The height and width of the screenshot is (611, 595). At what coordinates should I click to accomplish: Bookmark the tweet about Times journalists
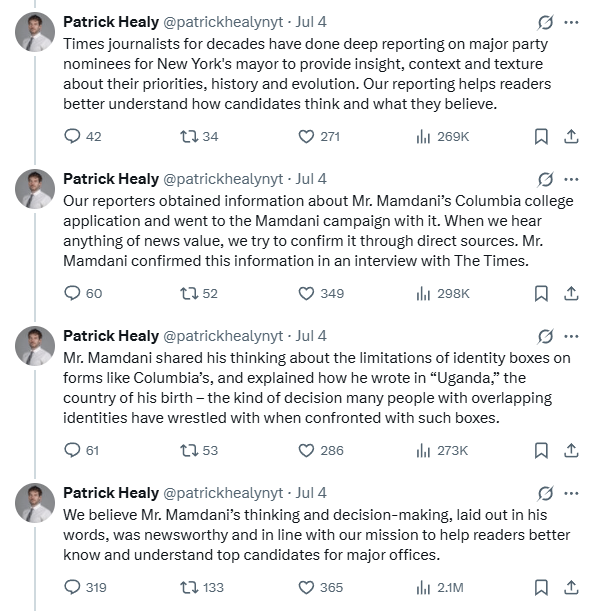541,137
